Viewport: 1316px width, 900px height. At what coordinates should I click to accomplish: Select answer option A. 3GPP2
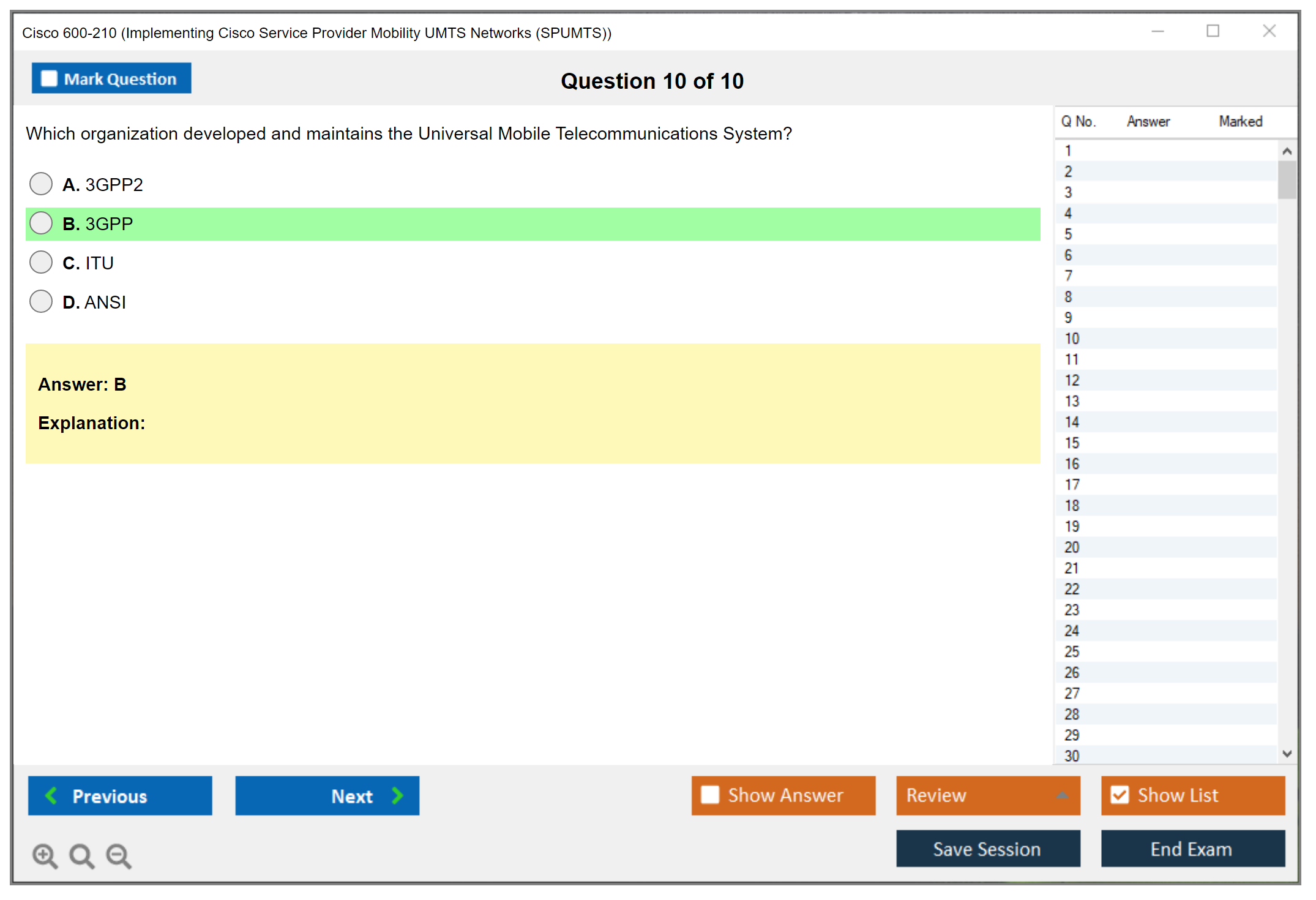click(41, 184)
